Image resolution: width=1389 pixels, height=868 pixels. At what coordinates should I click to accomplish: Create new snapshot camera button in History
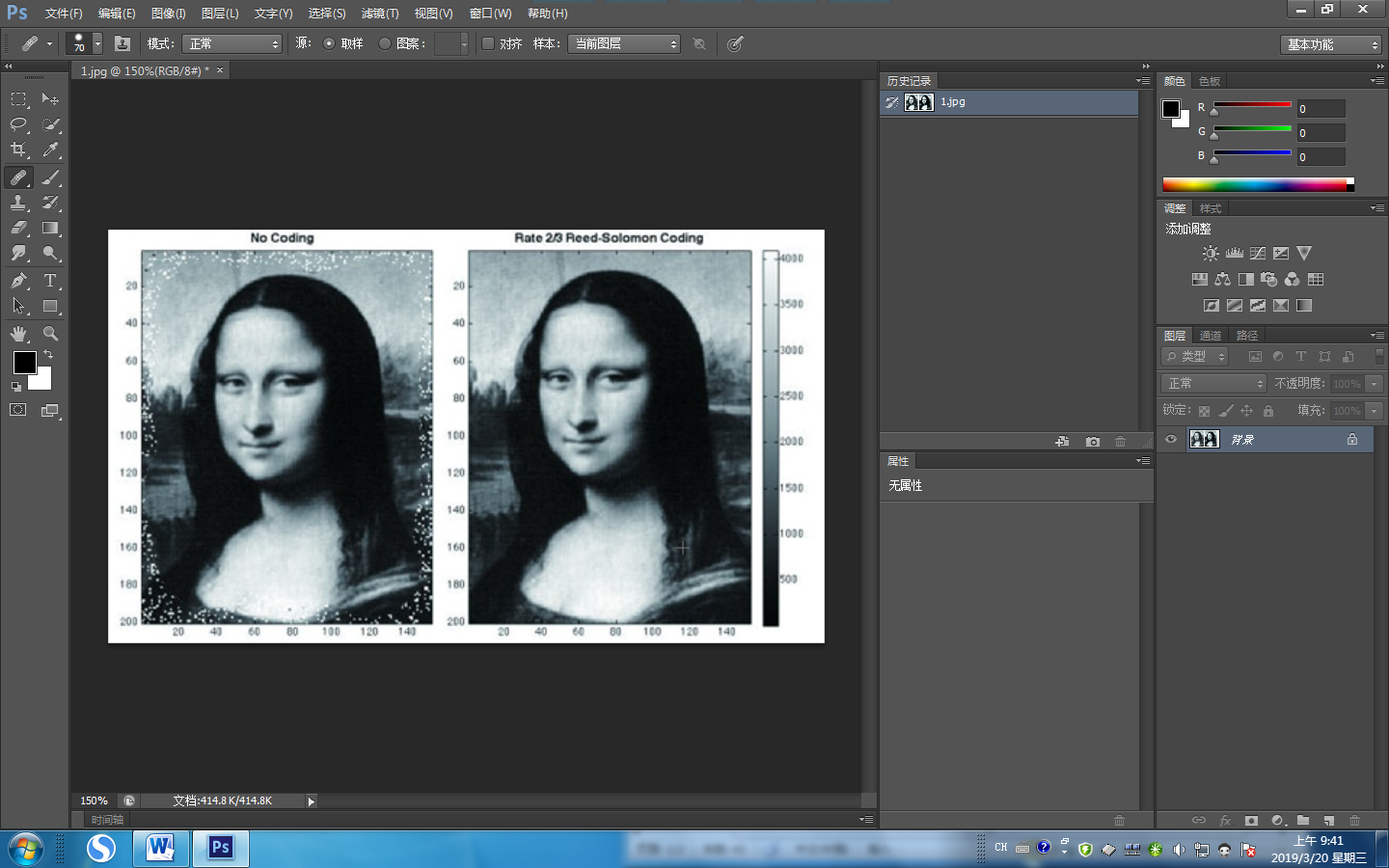point(1092,441)
